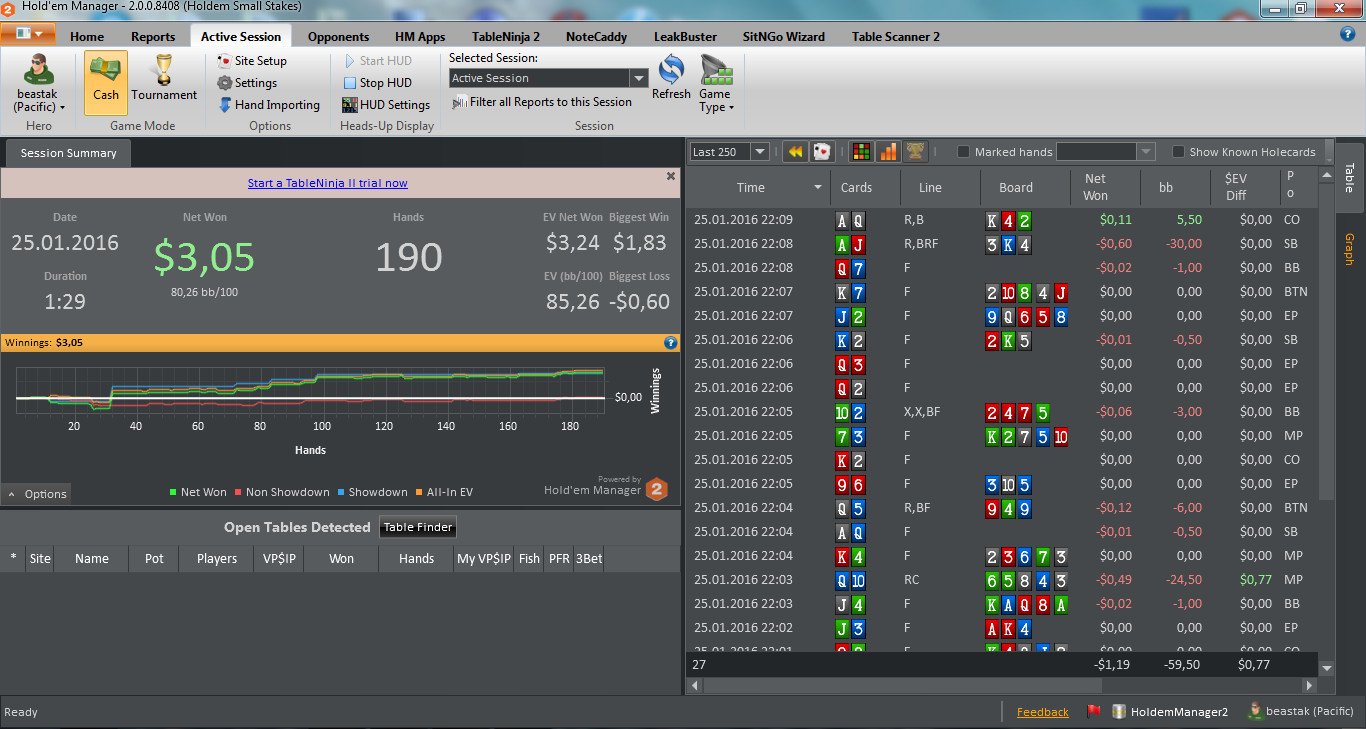Screen dimensions: 1366x729
Task: Click the yellow rewind arrows icon
Action: (796, 152)
